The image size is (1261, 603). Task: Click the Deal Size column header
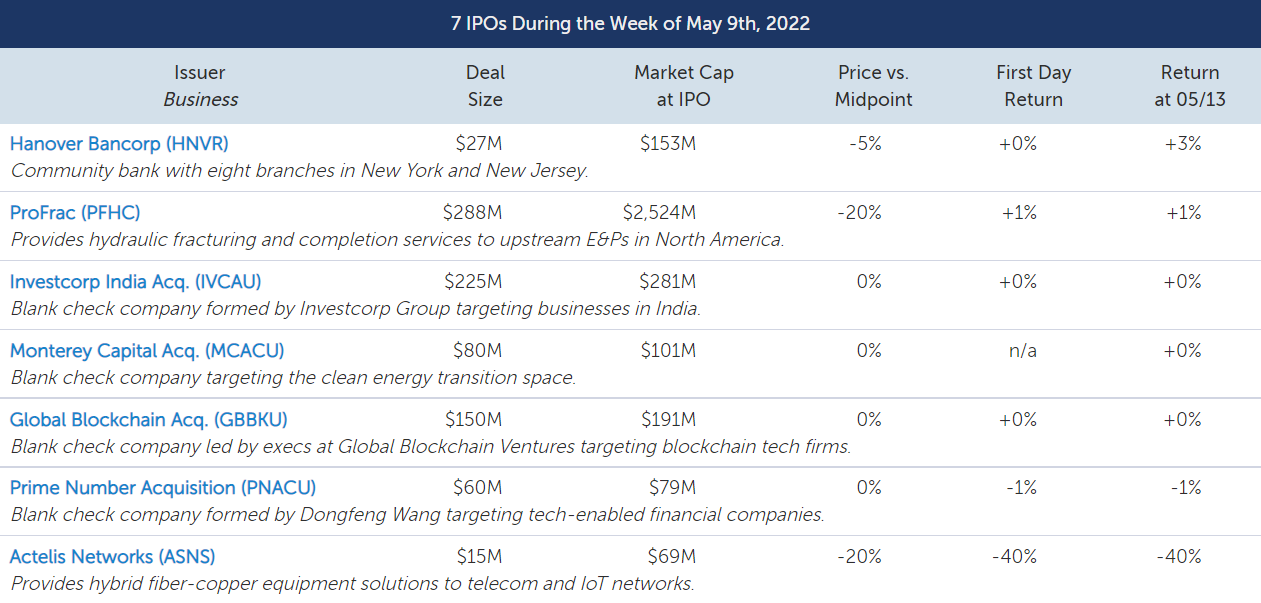click(x=485, y=86)
